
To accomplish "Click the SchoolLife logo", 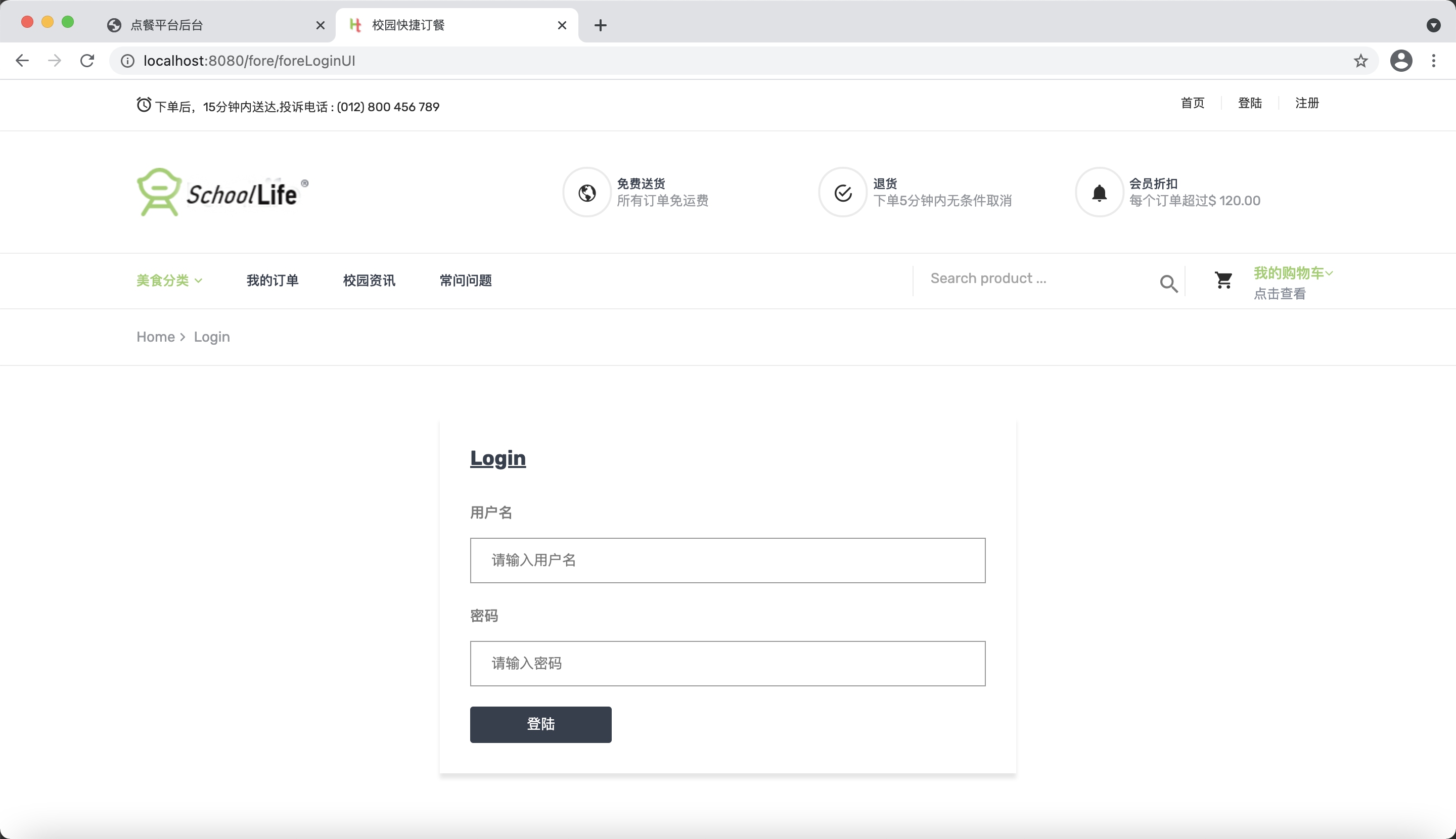I will [x=222, y=192].
